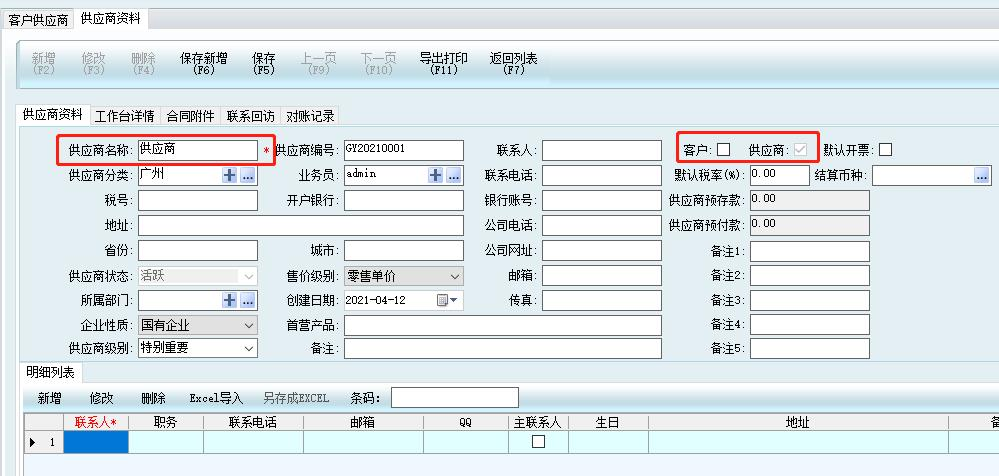Switch to the 合同附件 tab

190,116
